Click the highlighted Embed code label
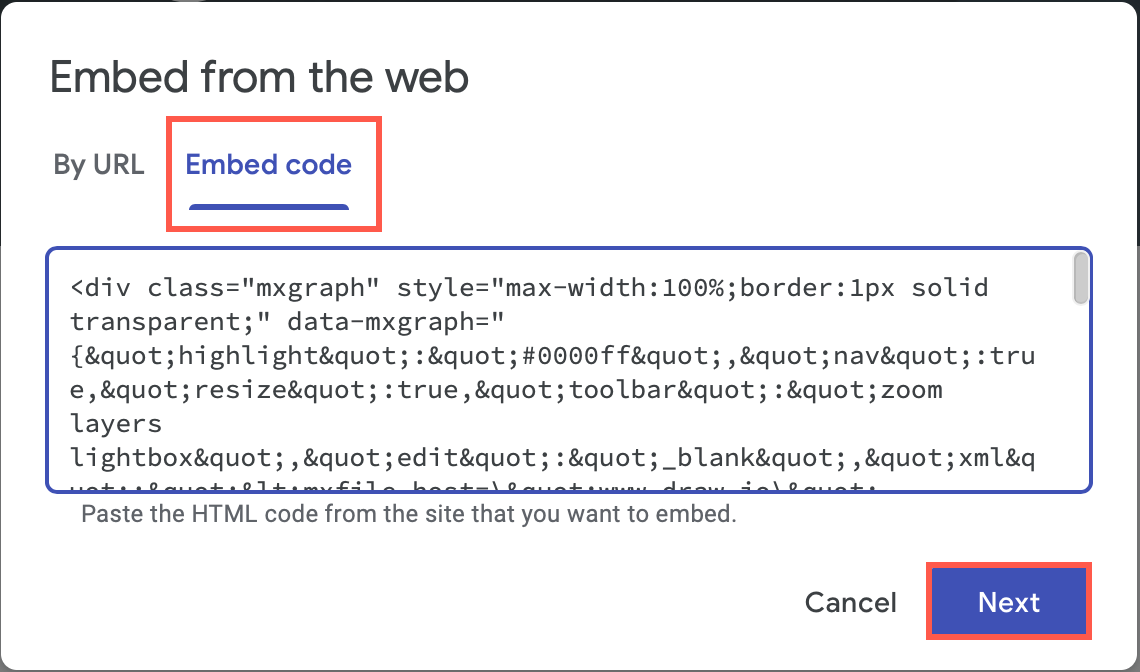Viewport: 1140px width, 672px height. click(x=267, y=164)
